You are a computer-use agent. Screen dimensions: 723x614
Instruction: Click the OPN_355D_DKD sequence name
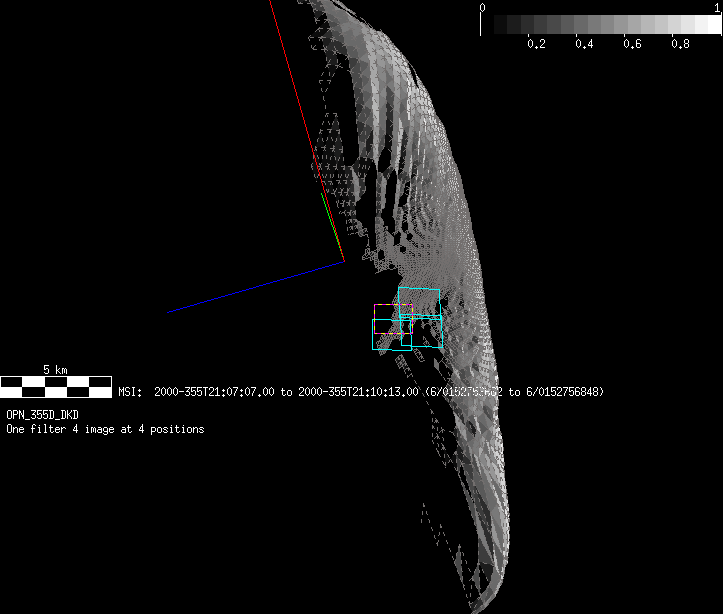42,415
